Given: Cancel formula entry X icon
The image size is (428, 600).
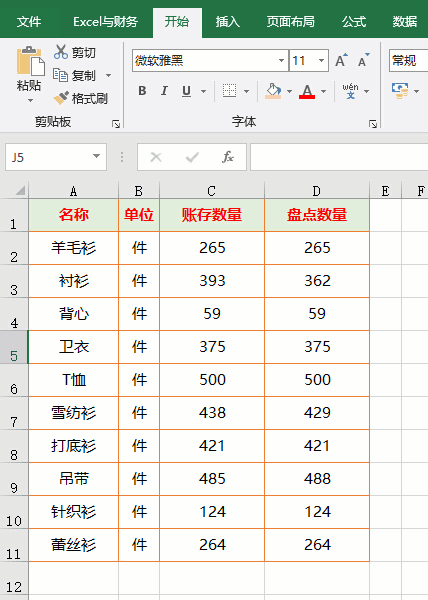Looking at the screenshot, I should tap(156, 157).
